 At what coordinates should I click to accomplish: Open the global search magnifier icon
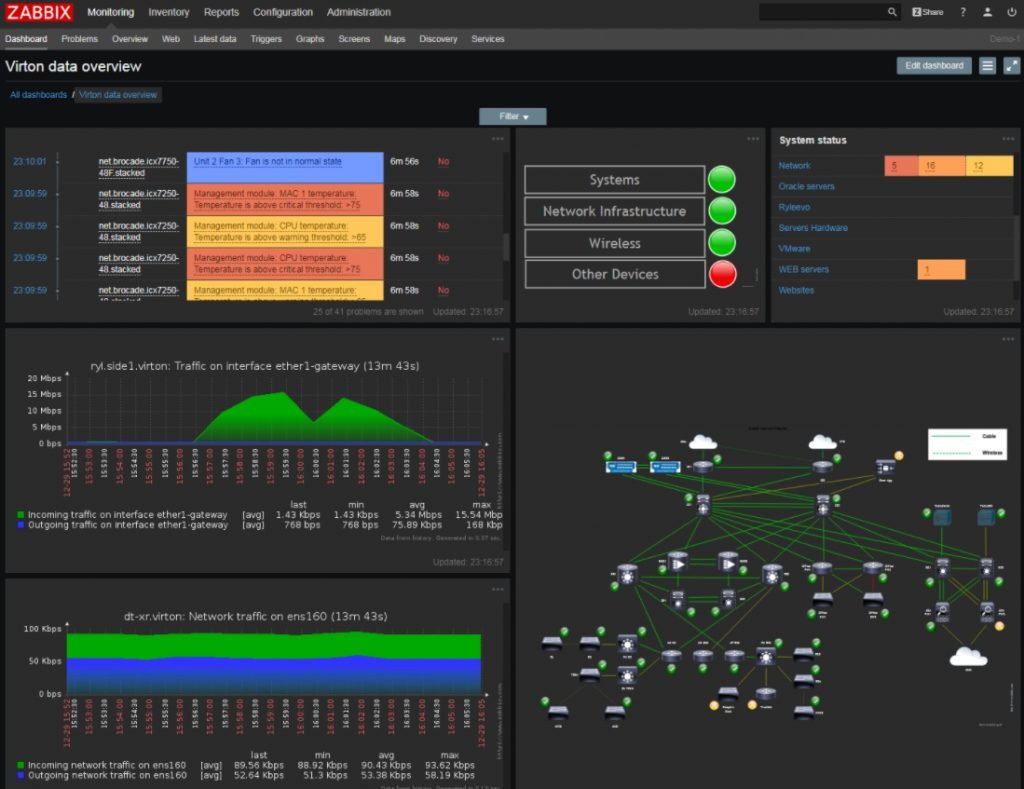tap(893, 12)
